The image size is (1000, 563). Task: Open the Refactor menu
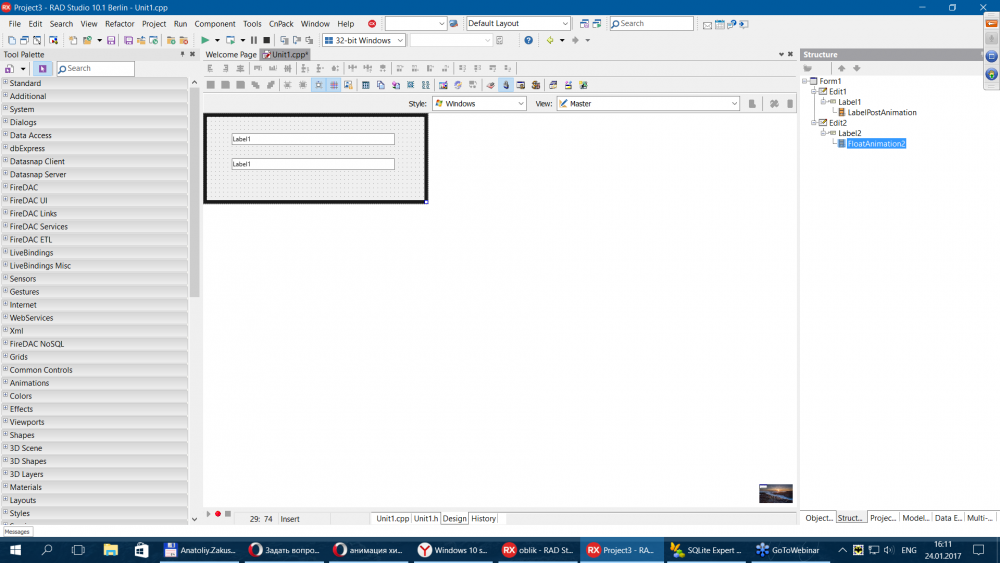(119, 24)
